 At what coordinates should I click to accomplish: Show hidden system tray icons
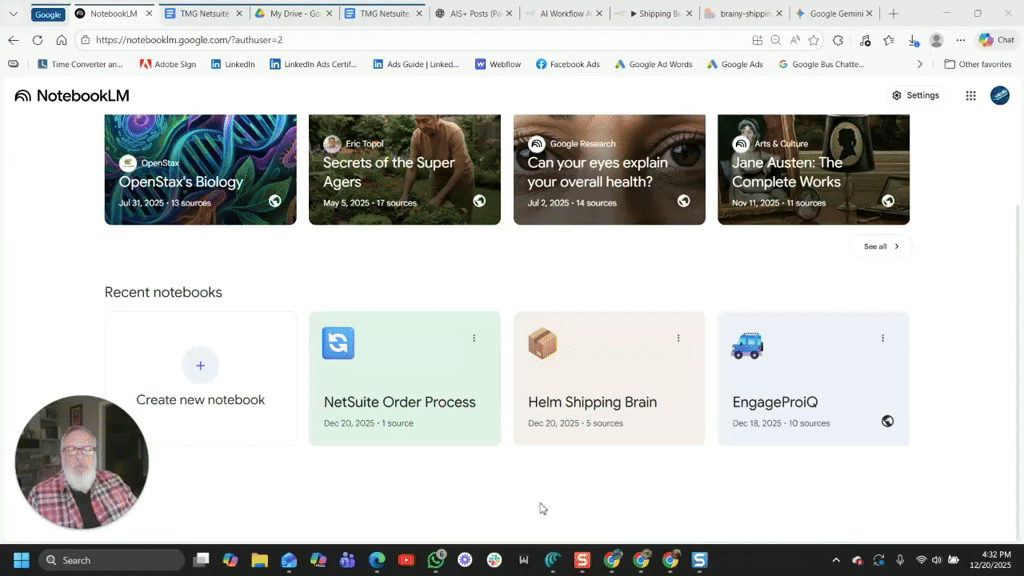tap(835, 560)
